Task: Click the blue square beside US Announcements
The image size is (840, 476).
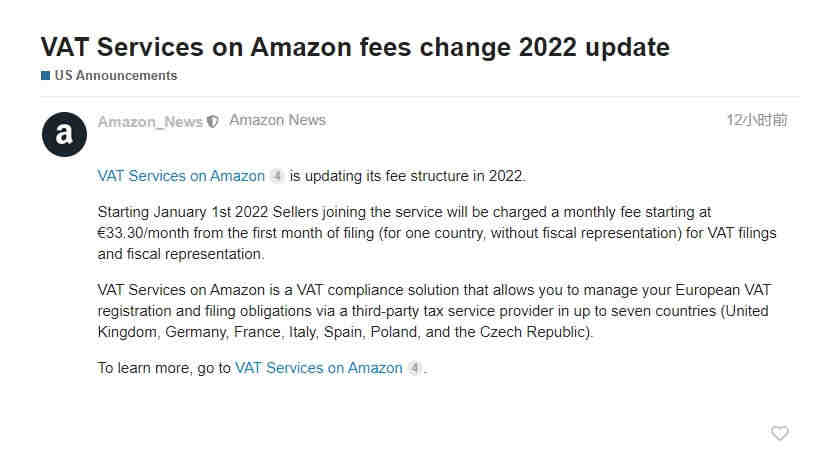Action: [46, 75]
